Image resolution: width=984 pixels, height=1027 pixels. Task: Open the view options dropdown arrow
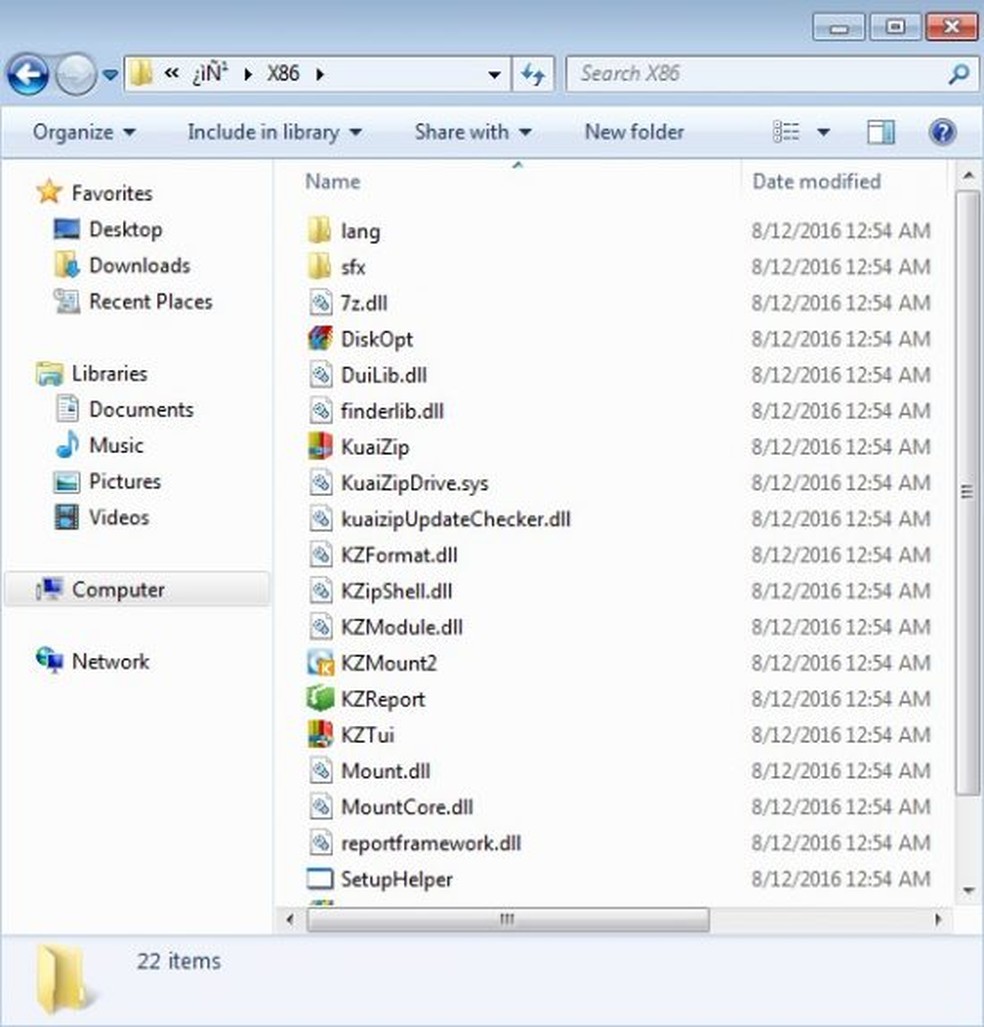(823, 132)
